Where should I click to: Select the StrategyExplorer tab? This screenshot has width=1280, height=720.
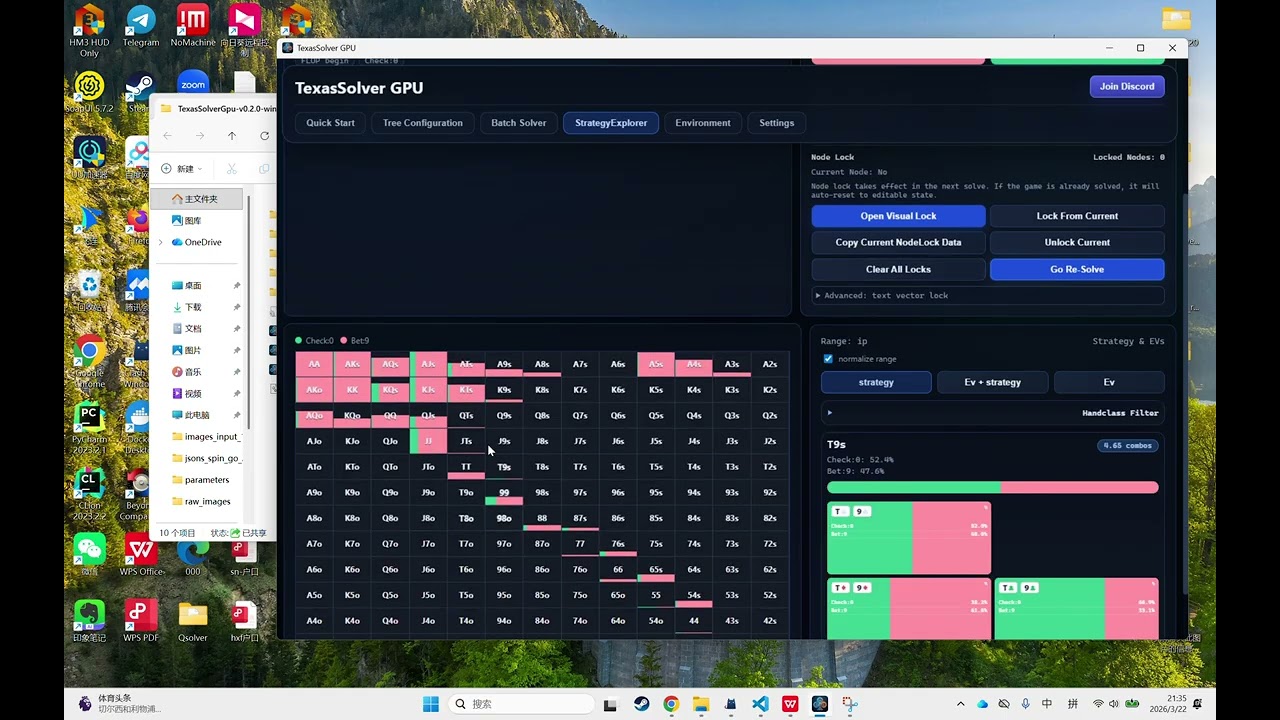point(611,123)
